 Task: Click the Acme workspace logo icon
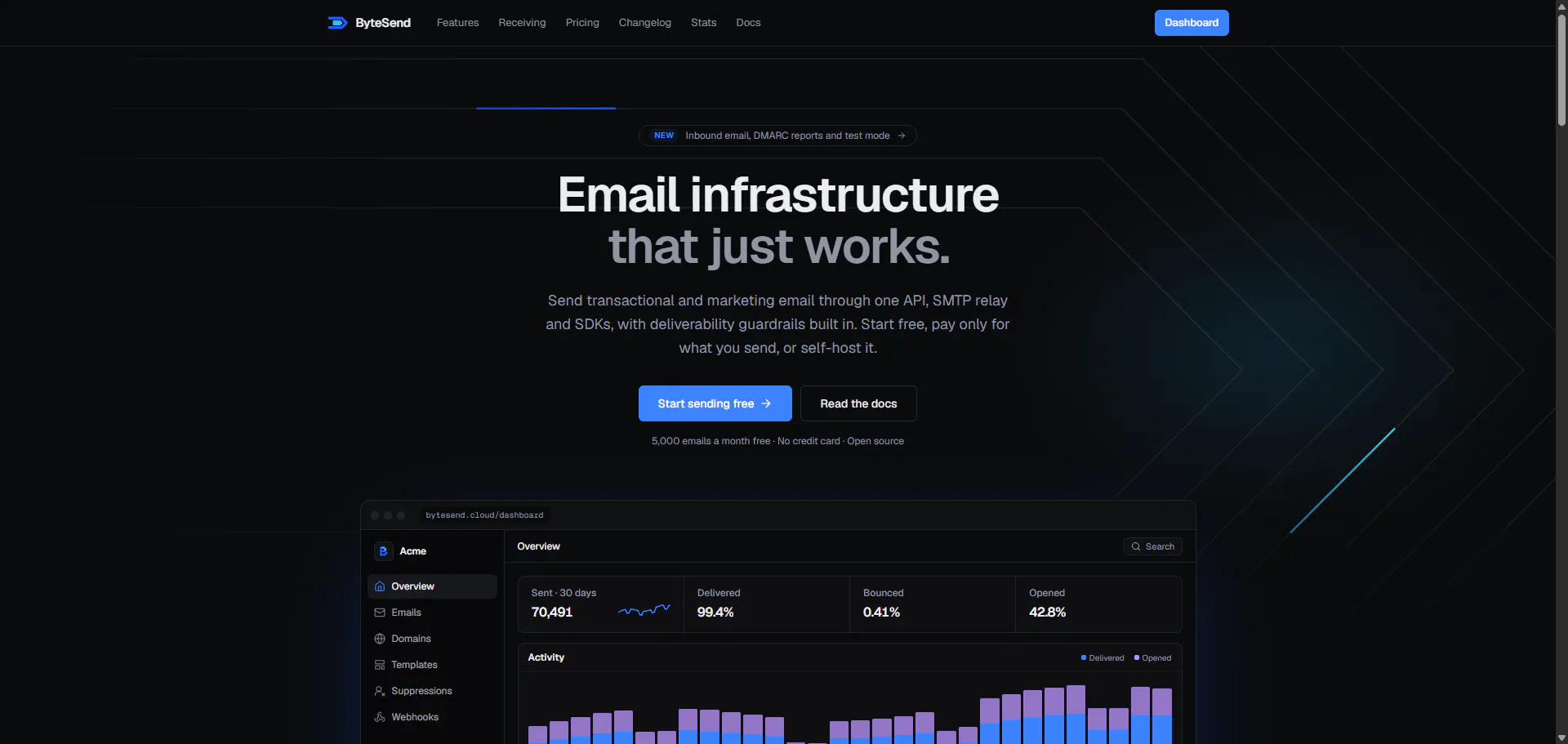click(384, 551)
